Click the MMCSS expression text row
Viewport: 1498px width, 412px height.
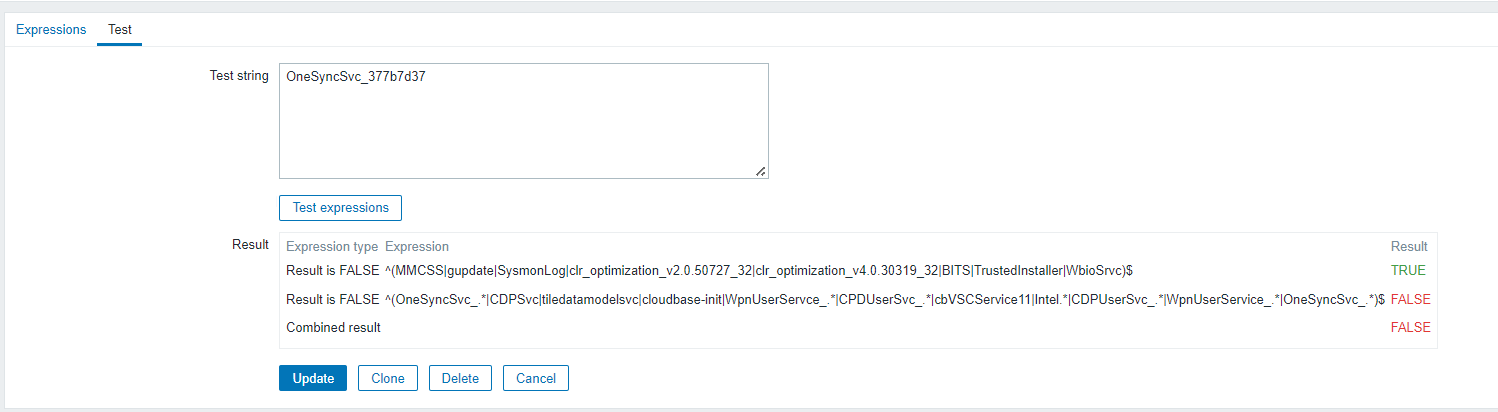(x=758, y=270)
